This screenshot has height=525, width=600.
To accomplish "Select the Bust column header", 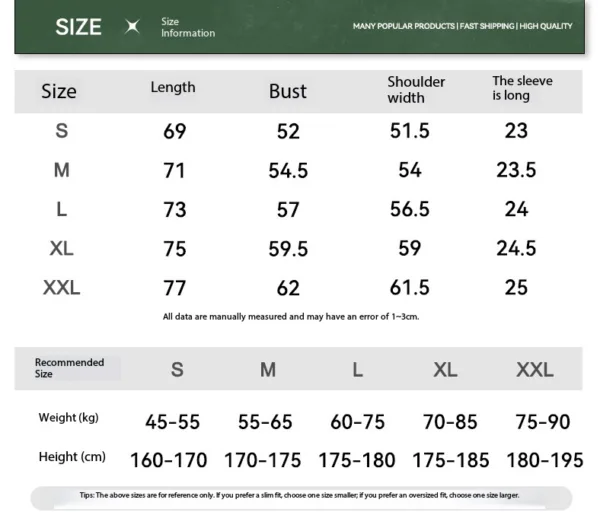I will (x=287, y=91).
